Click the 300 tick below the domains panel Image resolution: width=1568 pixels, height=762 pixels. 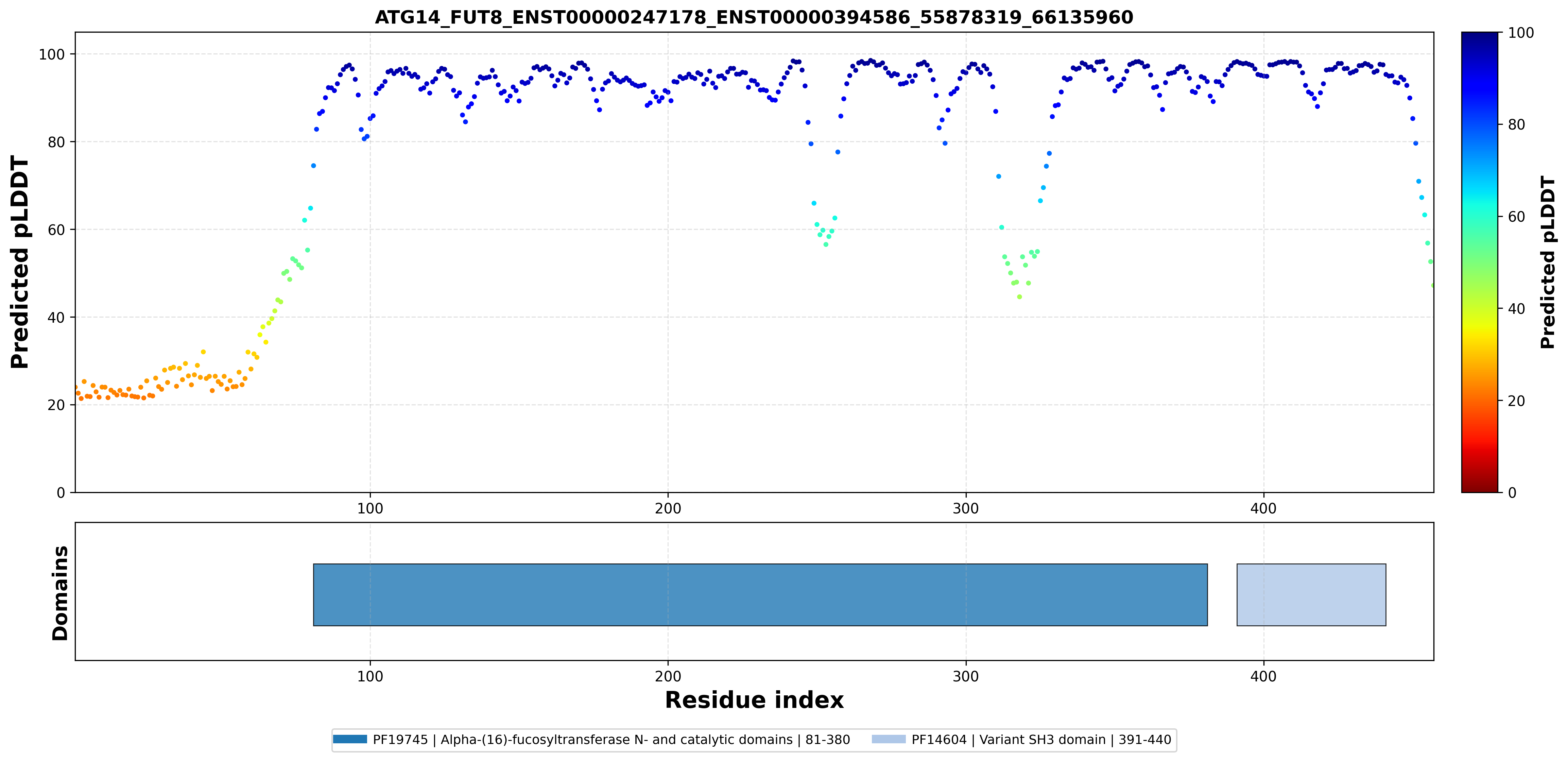(x=965, y=677)
